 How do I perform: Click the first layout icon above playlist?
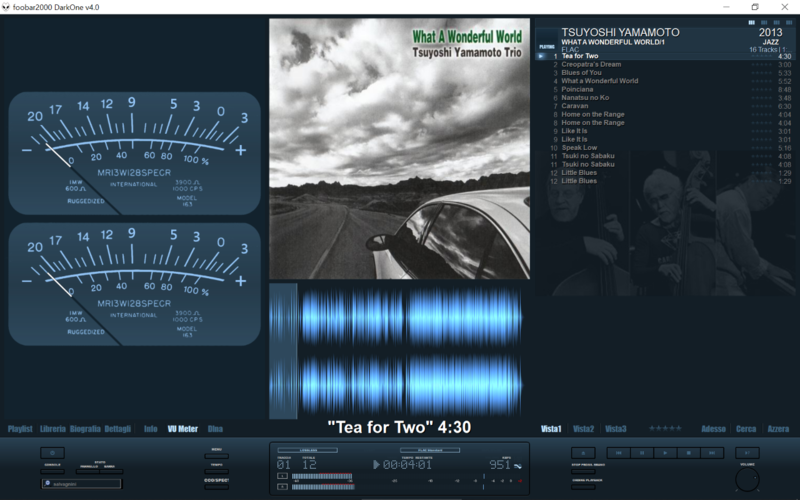click(751, 21)
